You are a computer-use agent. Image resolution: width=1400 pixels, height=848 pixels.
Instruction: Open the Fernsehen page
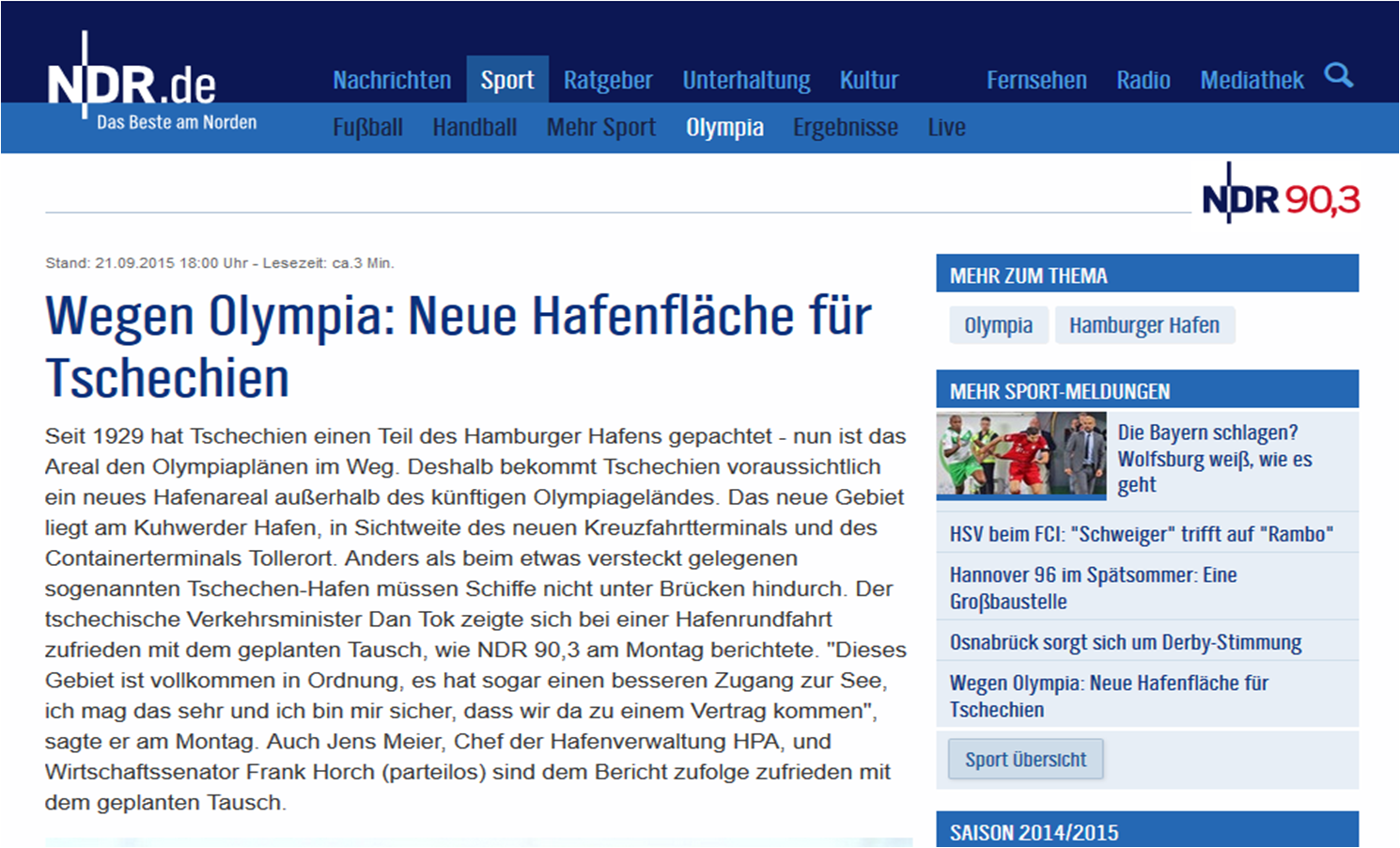pos(1036,80)
